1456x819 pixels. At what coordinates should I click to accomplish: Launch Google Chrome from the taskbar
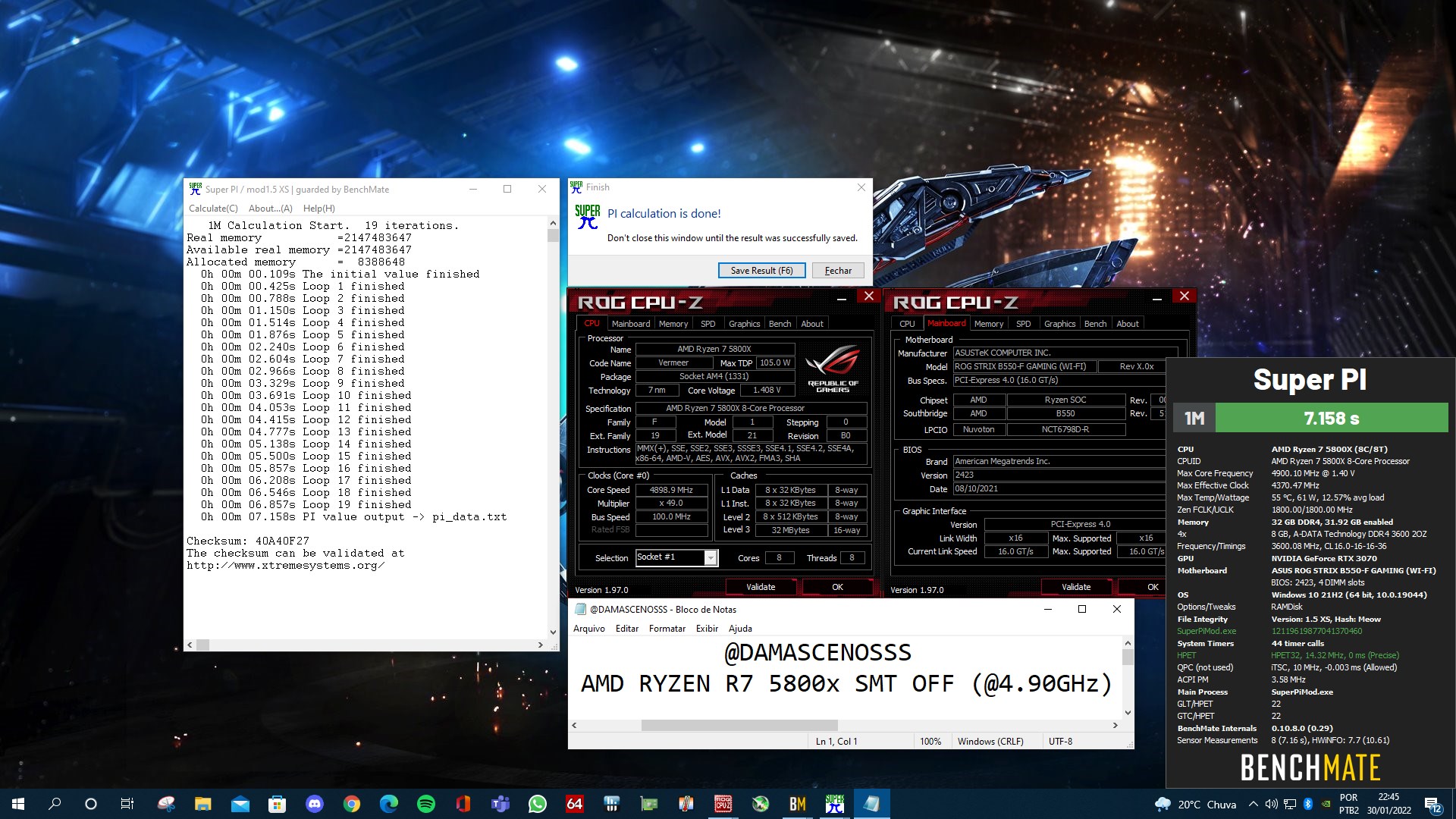(351, 804)
